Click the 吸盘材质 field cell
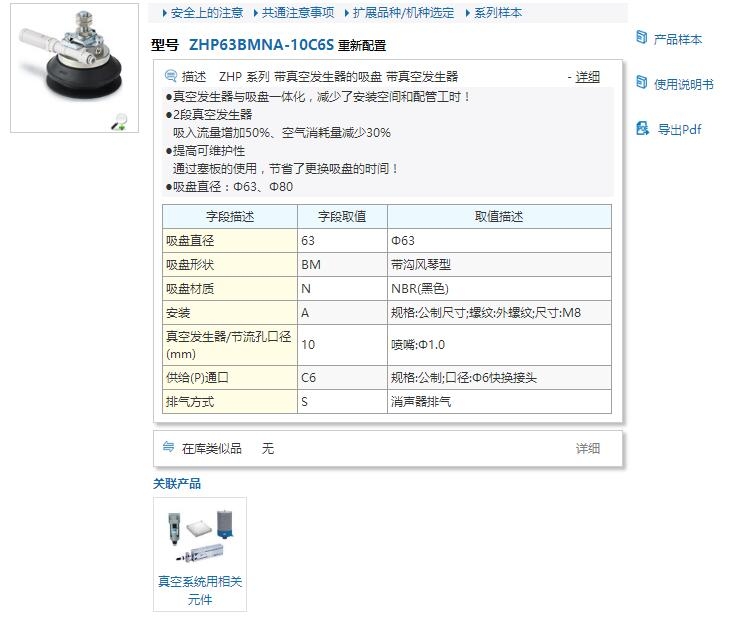This screenshot has width=746, height=638. click(x=230, y=289)
